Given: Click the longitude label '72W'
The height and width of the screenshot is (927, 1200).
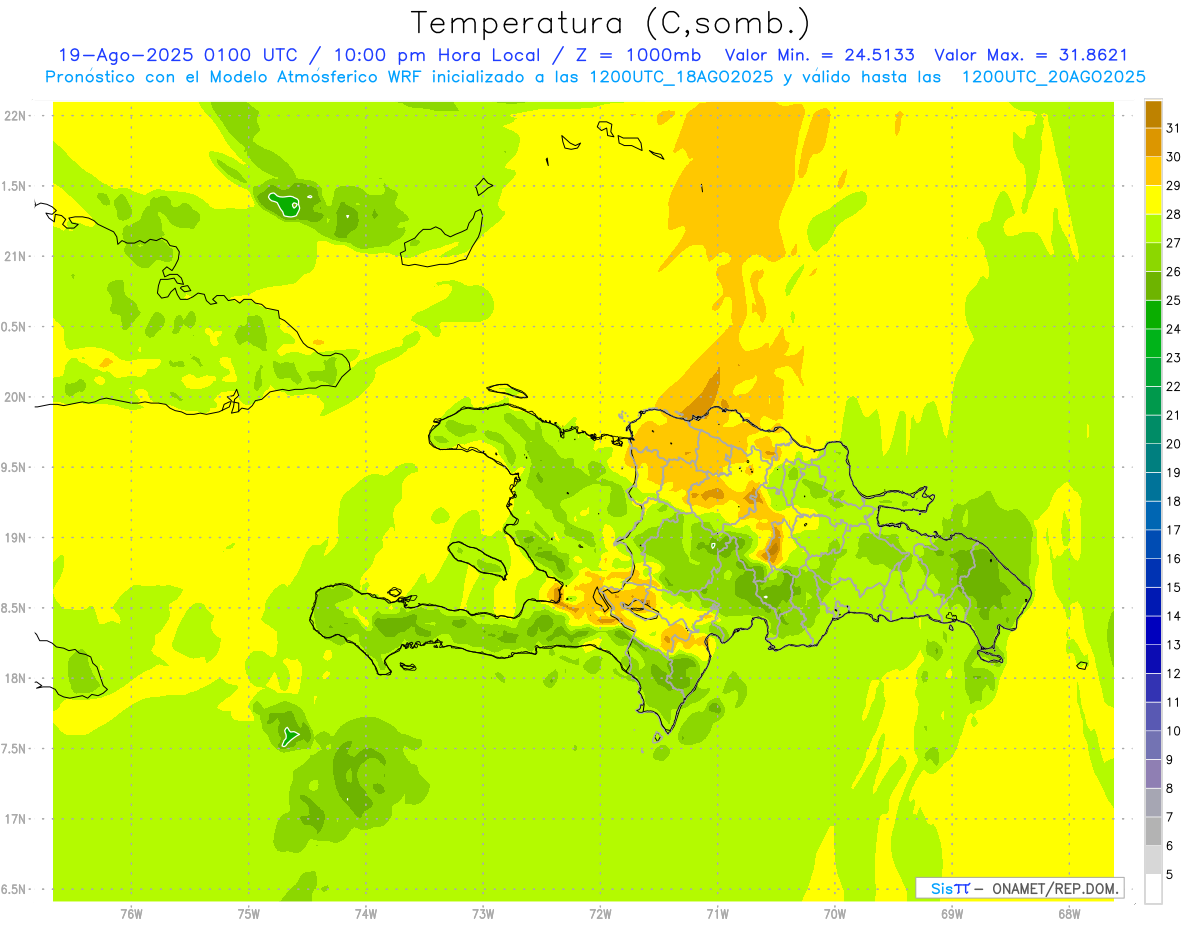Looking at the screenshot, I should click(x=600, y=913).
